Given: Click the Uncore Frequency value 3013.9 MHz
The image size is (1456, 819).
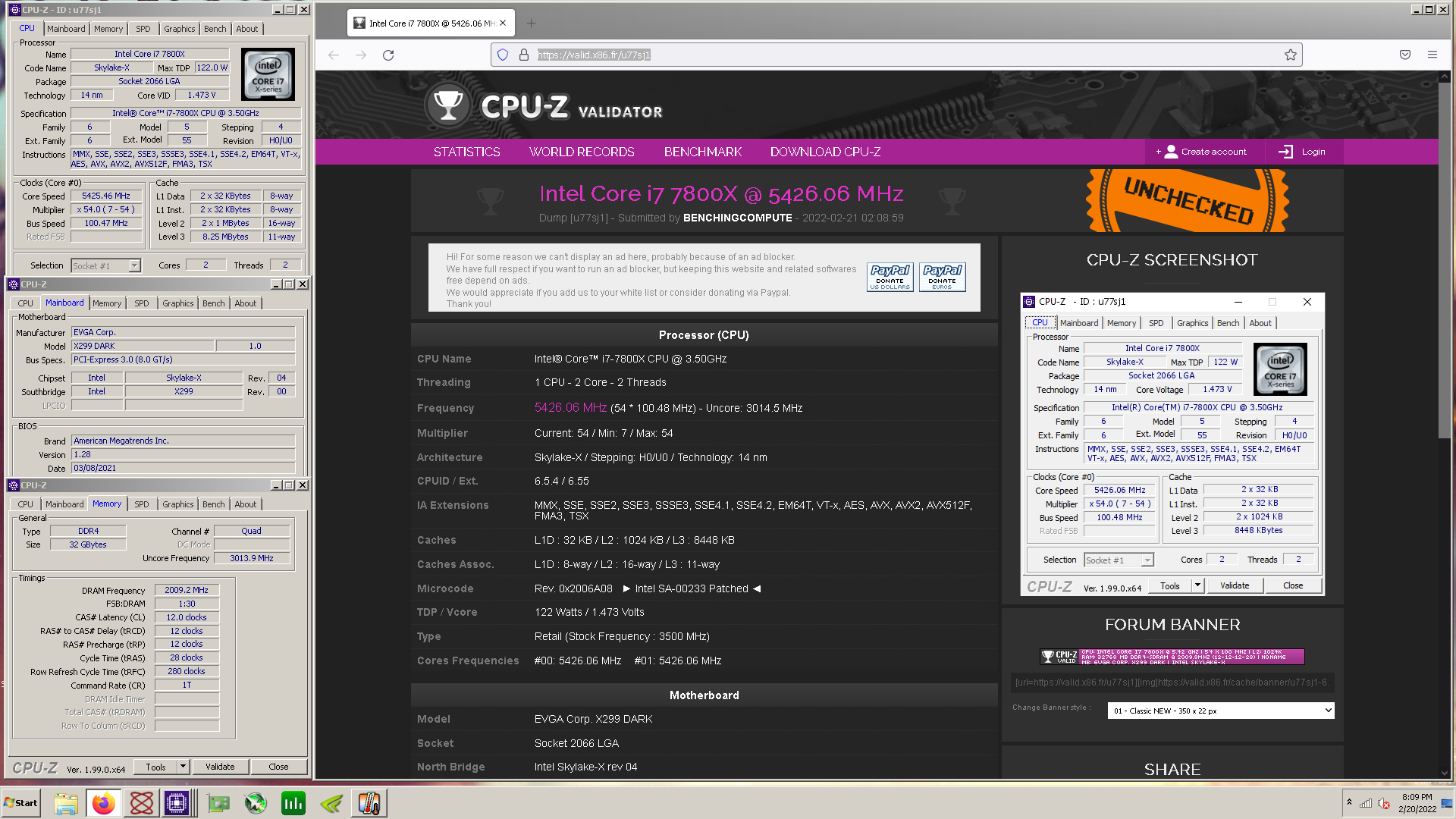Looking at the screenshot, I should pos(252,558).
